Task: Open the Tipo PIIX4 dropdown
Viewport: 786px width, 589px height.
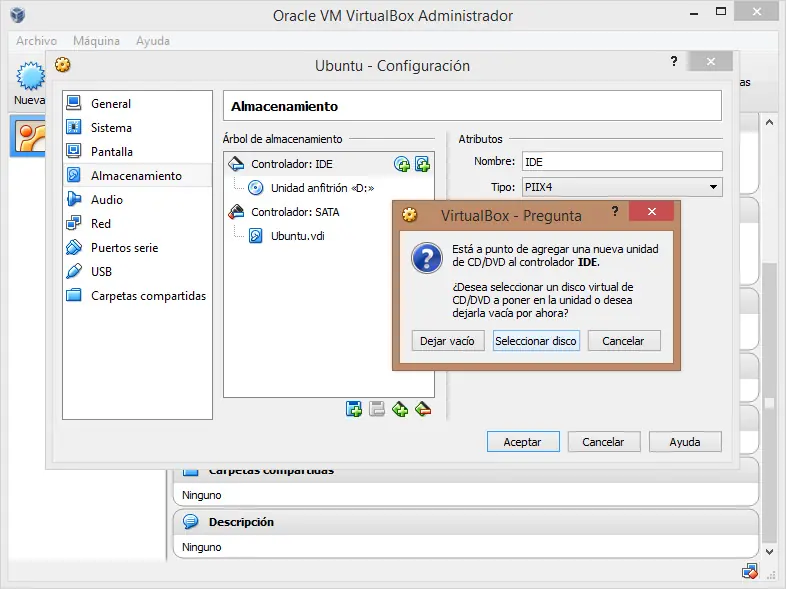Action: (622, 187)
